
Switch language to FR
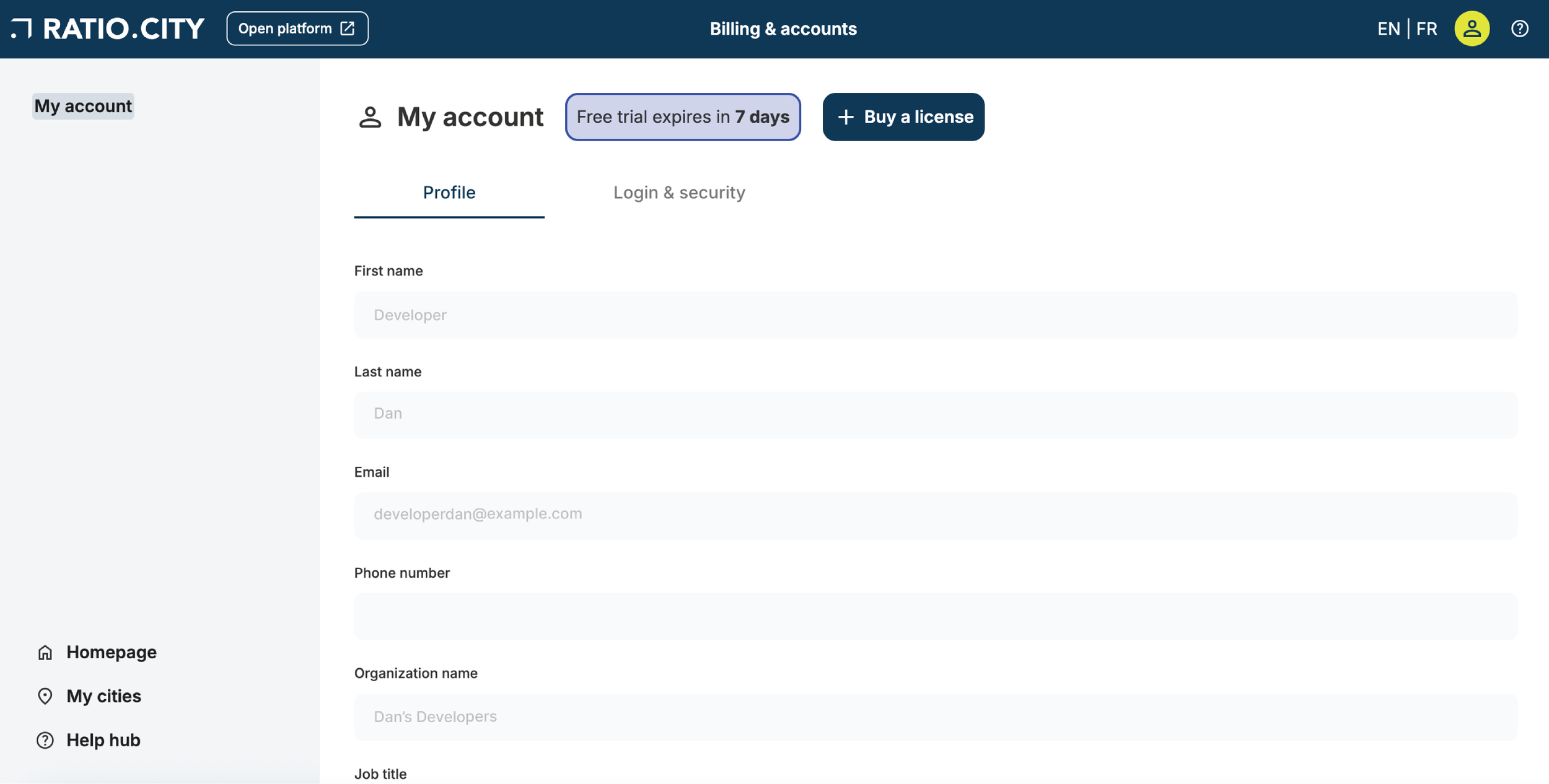pyautogui.click(x=1428, y=28)
